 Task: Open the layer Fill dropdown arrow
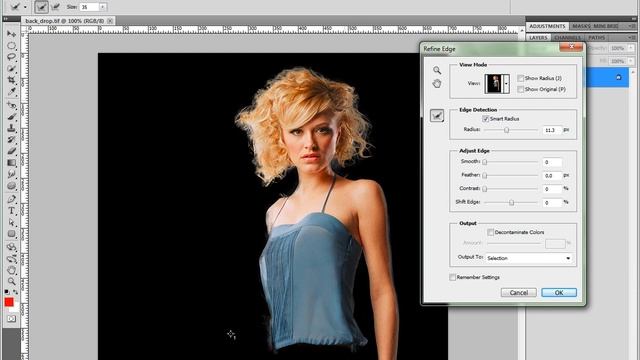(x=631, y=61)
